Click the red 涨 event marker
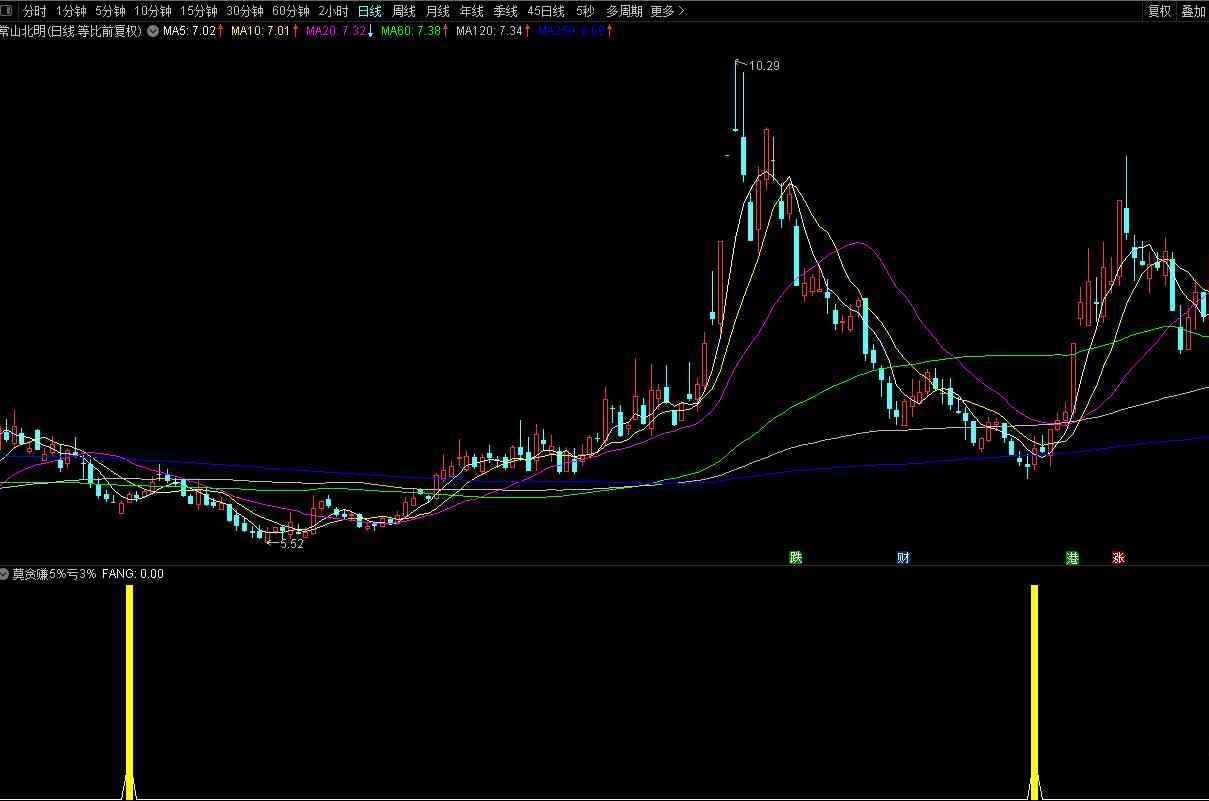This screenshot has width=1209, height=801. [x=1118, y=558]
